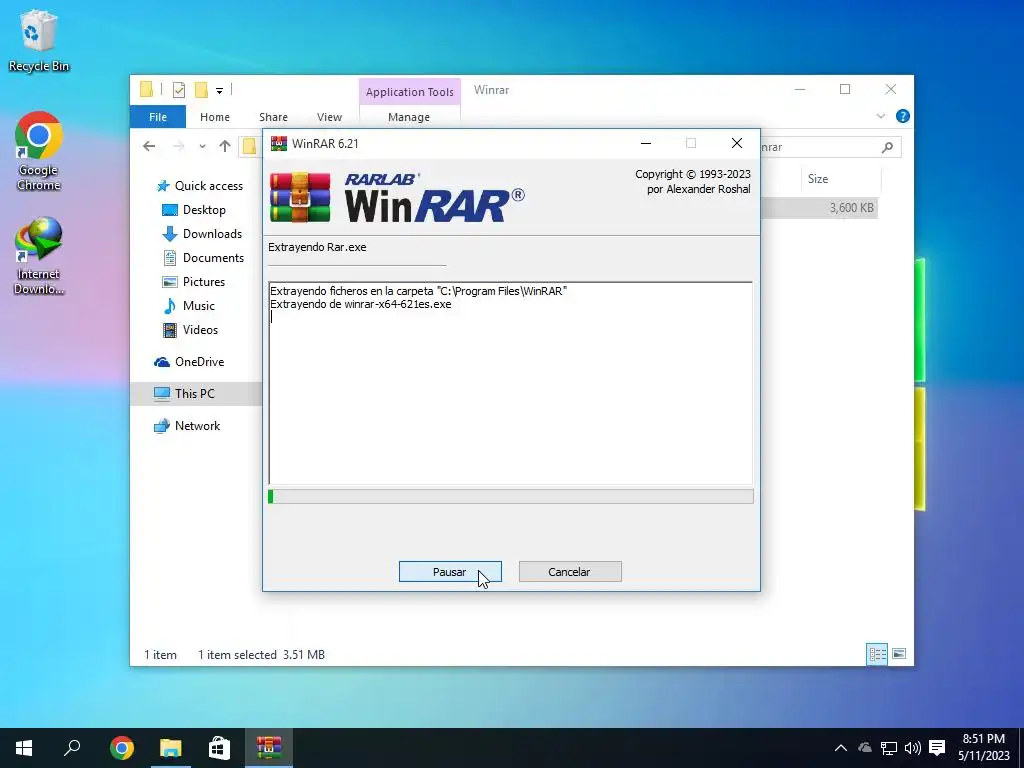
Task: Open Pictures in the navigation pane
Action: [x=193, y=282]
